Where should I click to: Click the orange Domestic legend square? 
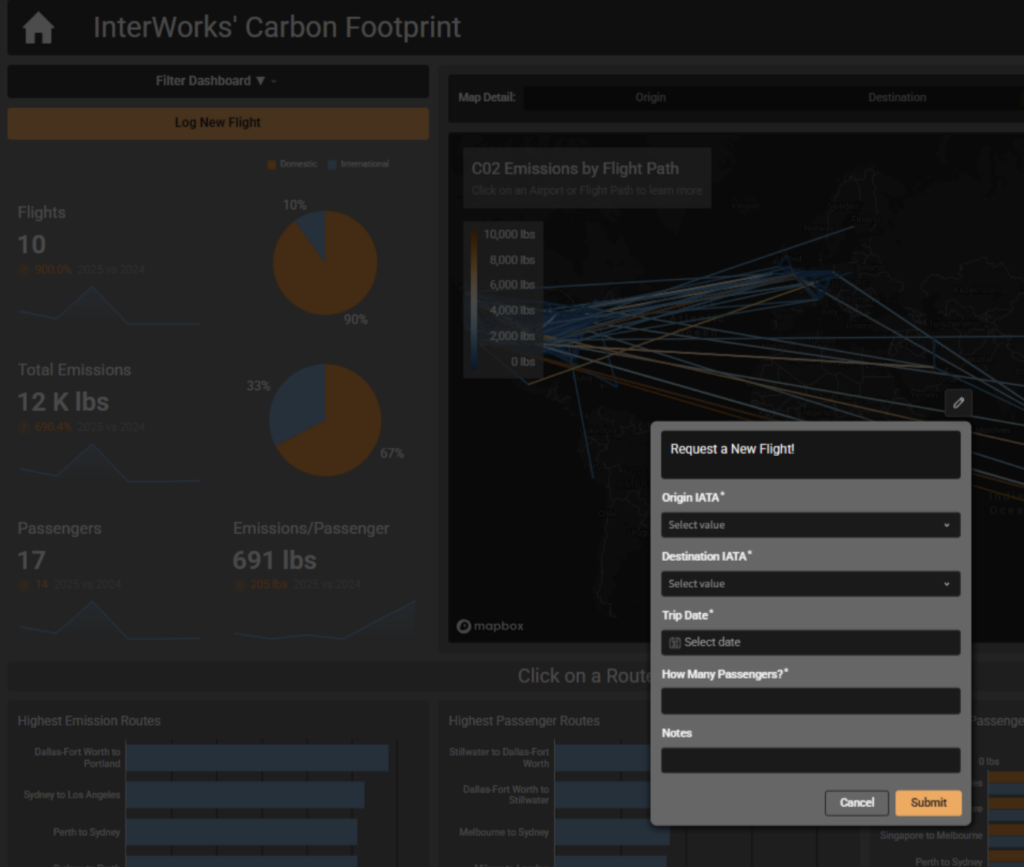click(271, 164)
